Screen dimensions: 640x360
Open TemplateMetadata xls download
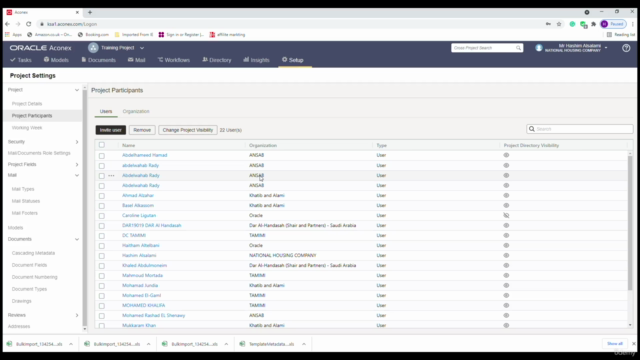[x=268, y=344]
